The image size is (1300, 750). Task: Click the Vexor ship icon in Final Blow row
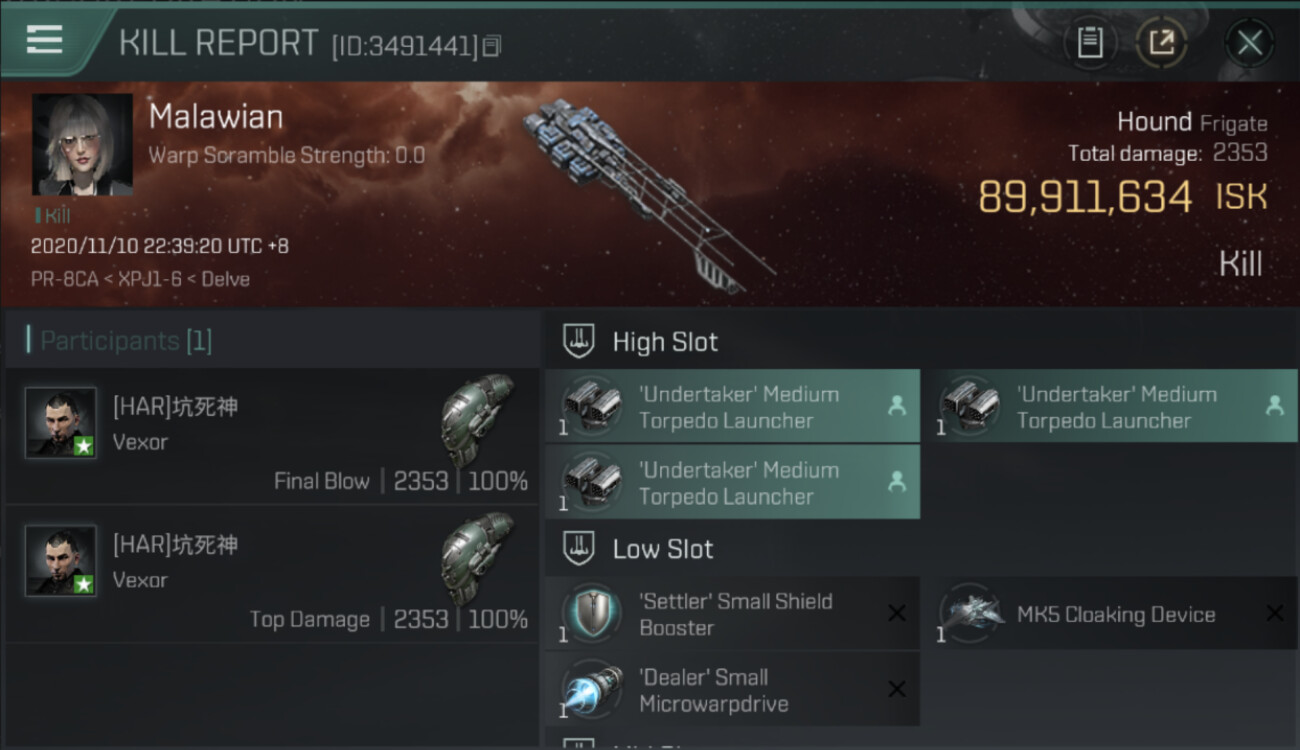[x=478, y=419]
